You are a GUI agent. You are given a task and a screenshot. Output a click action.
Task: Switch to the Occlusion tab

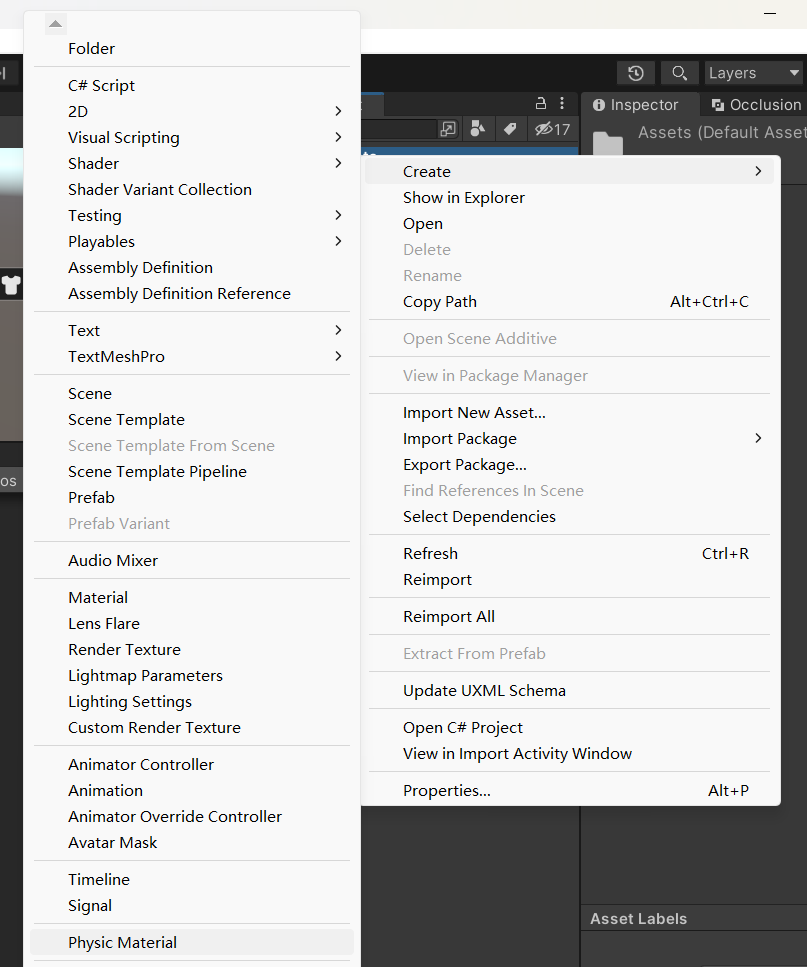(x=756, y=105)
